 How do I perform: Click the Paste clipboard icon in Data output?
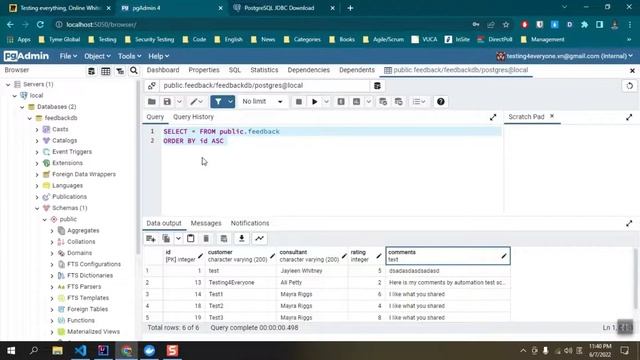(191, 238)
